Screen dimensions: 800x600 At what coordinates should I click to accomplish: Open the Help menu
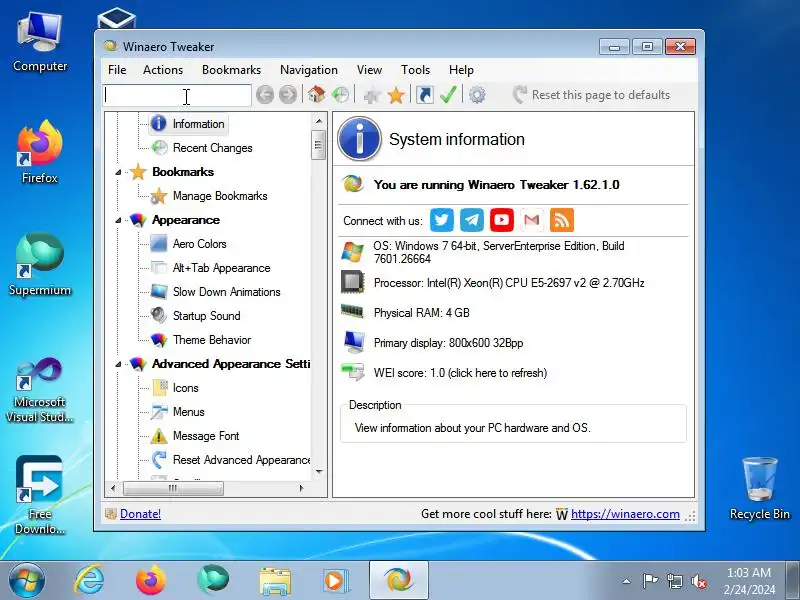click(461, 70)
